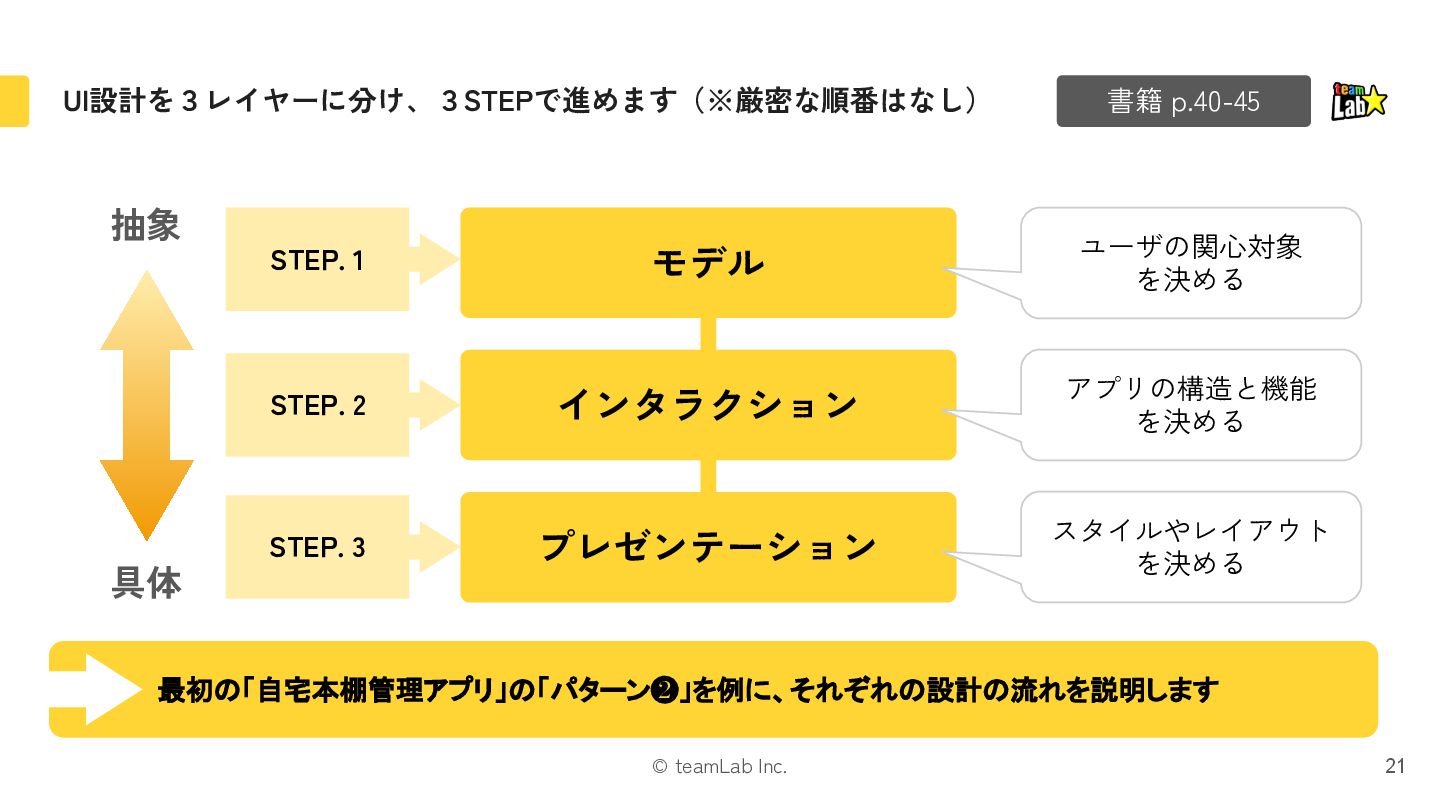Click the © teamLab Inc. footer text
This screenshot has width=1440, height=810.
point(719,767)
